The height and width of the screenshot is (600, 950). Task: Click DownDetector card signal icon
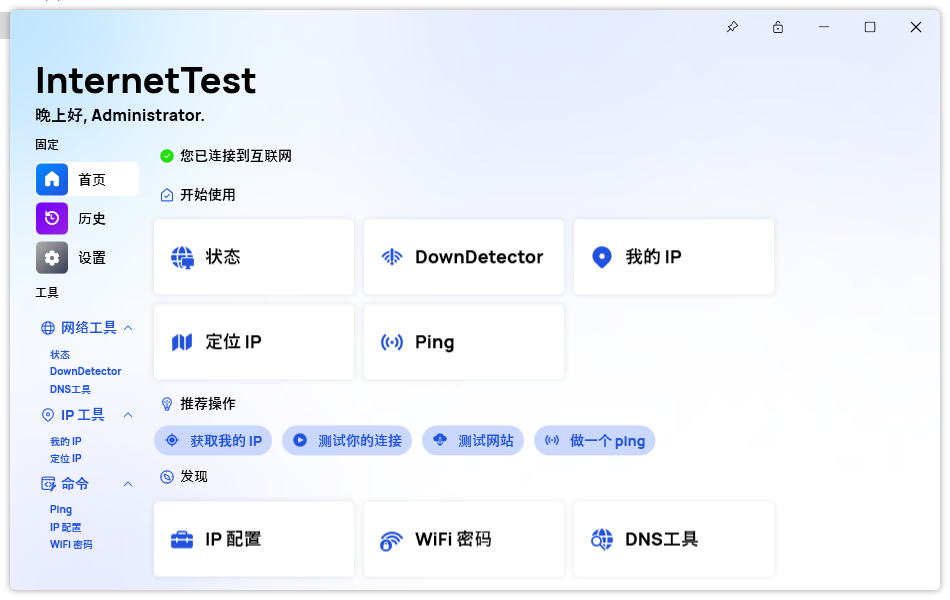392,257
